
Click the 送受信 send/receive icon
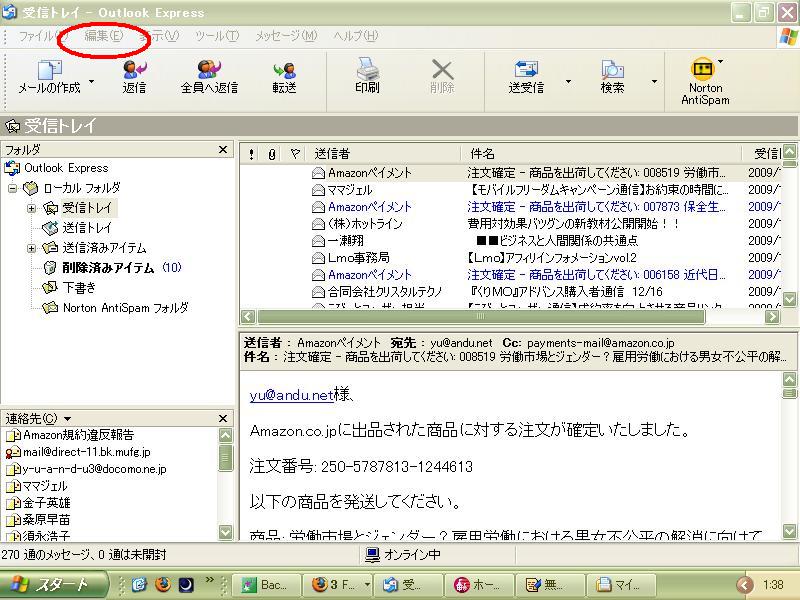[526, 70]
